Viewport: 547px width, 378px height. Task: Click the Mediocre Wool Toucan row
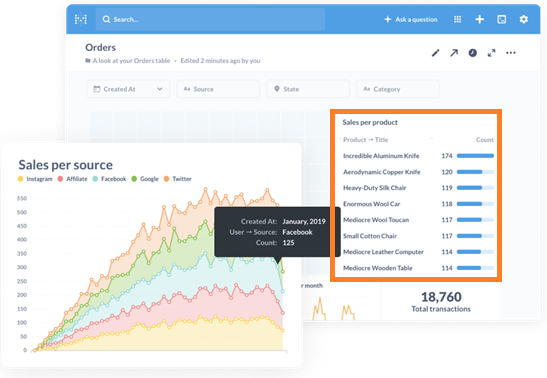418,220
